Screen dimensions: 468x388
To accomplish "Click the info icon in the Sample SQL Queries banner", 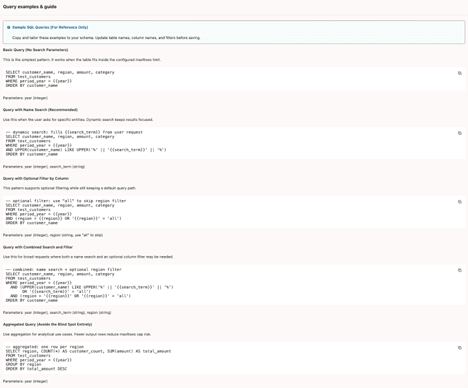I will click(9, 27).
